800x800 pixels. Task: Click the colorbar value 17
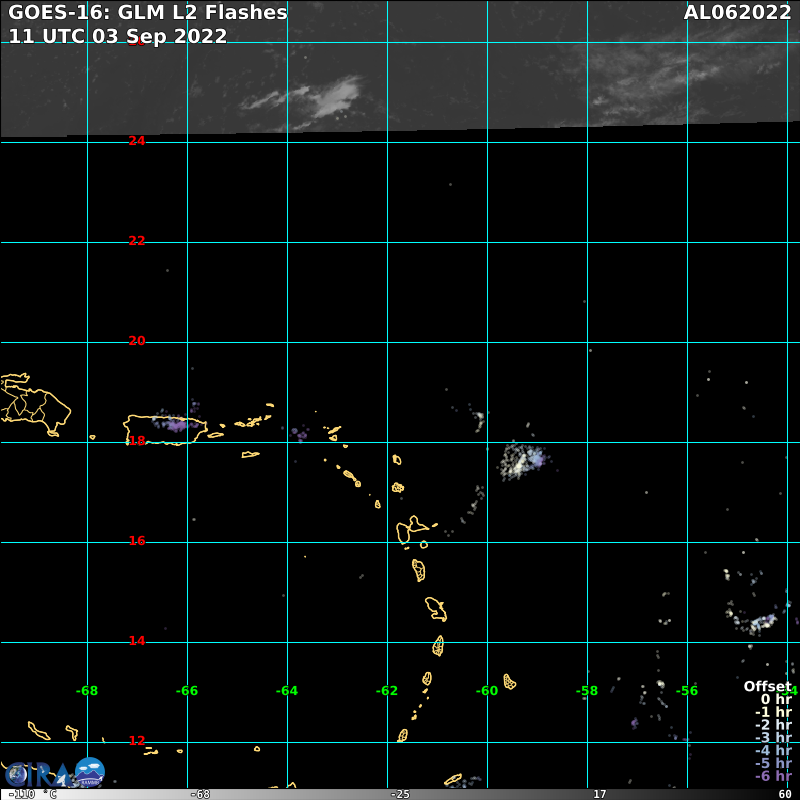pyautogui.click(x=599, y=794)
